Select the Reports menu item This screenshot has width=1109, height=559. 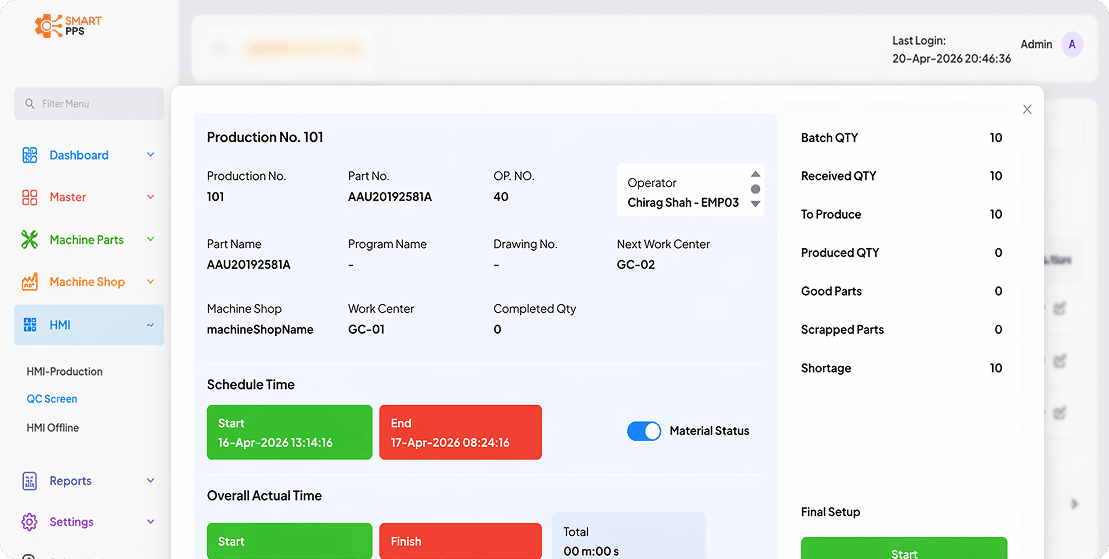click(71, 480)
